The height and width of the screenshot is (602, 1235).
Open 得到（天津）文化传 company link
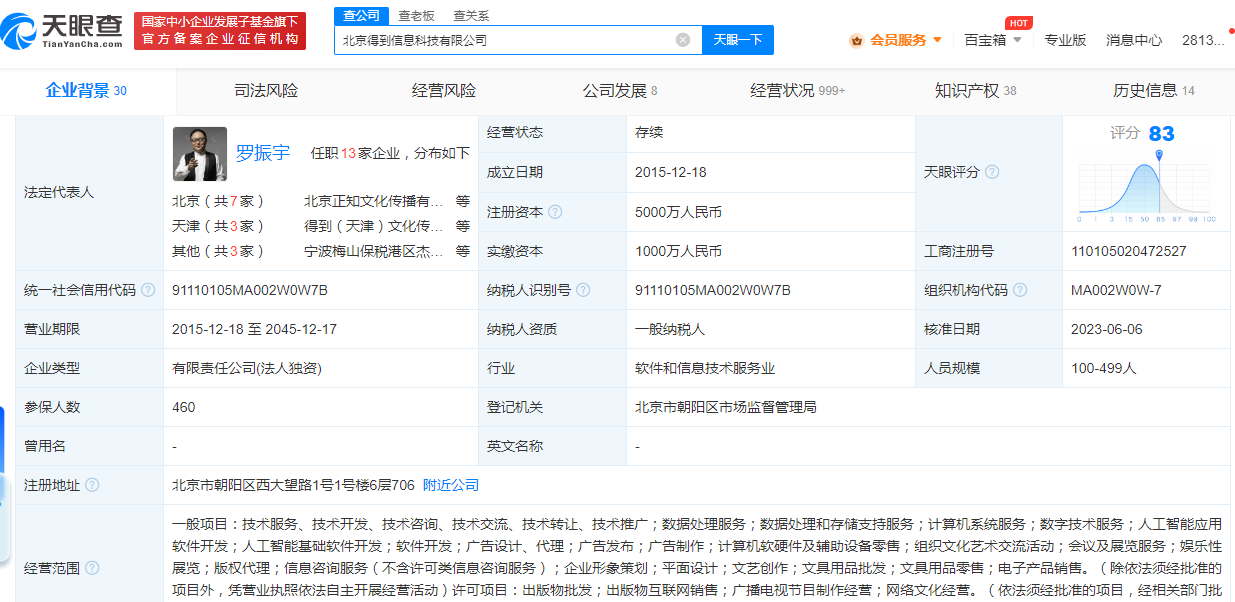click(x=373, y=226)
